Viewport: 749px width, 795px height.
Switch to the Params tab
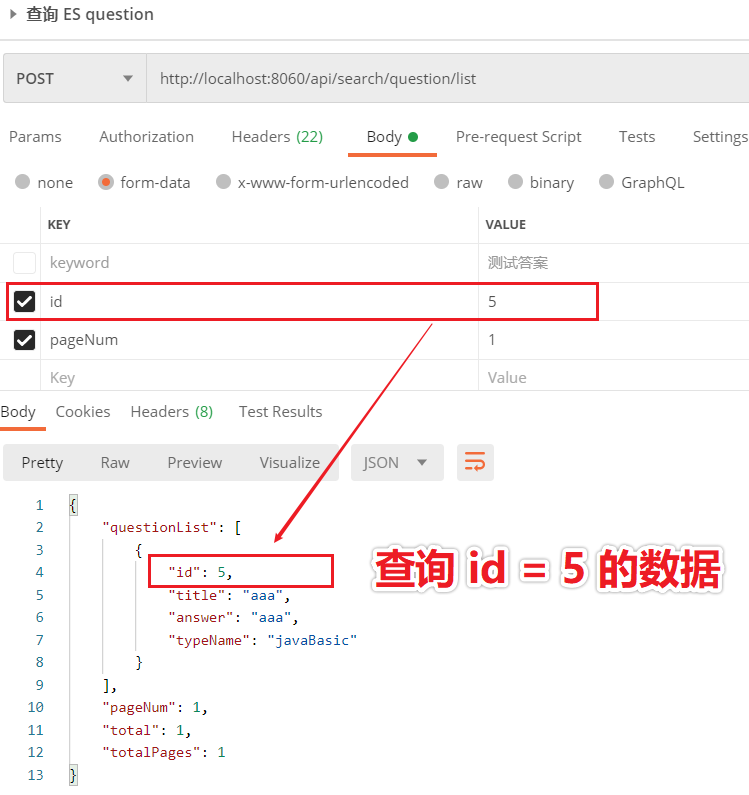click(x=35, y=137)
